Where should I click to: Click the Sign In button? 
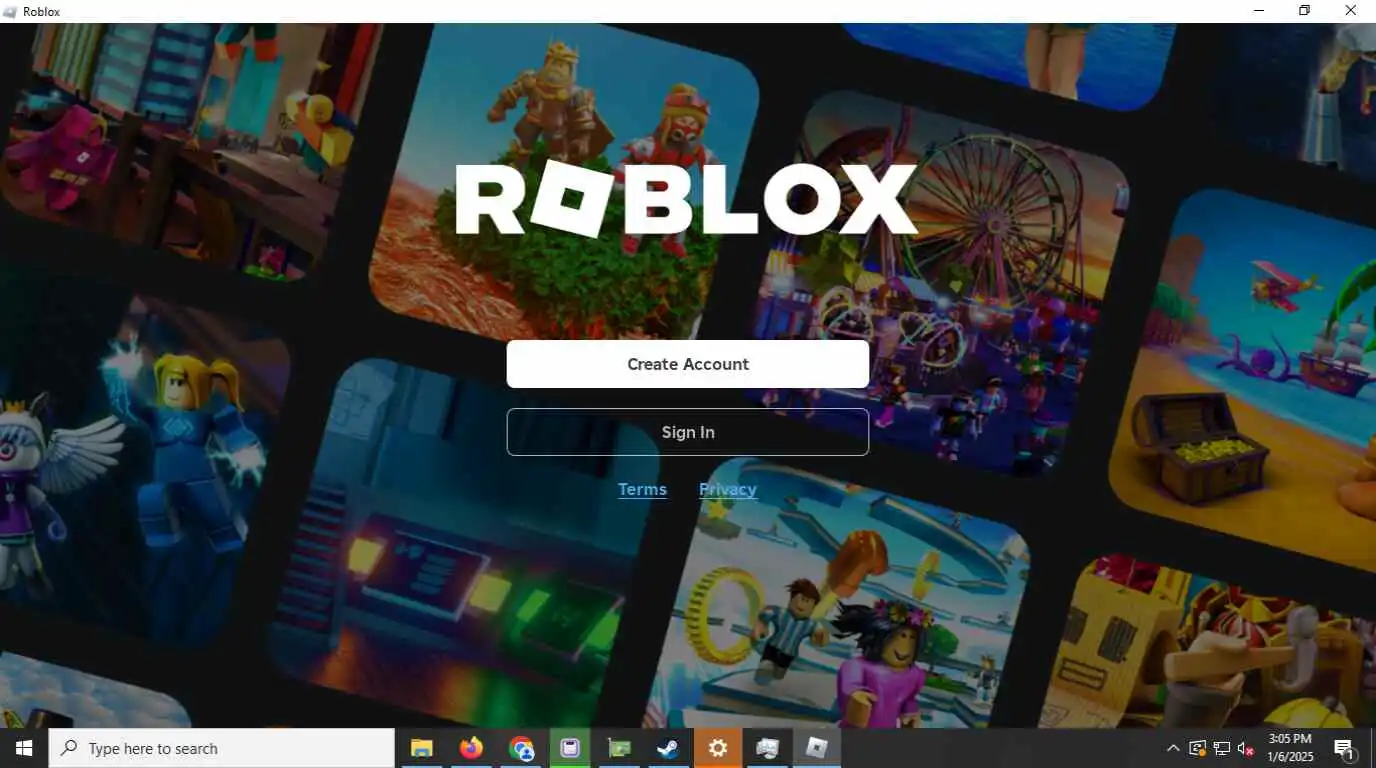[687, 432]
